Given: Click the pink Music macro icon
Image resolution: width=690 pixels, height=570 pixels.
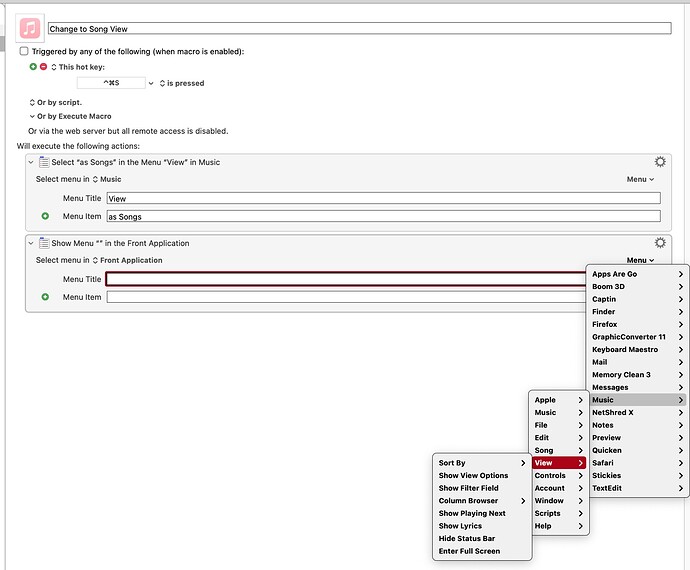Looking at the screenshot, I should [x=30, y=29].
